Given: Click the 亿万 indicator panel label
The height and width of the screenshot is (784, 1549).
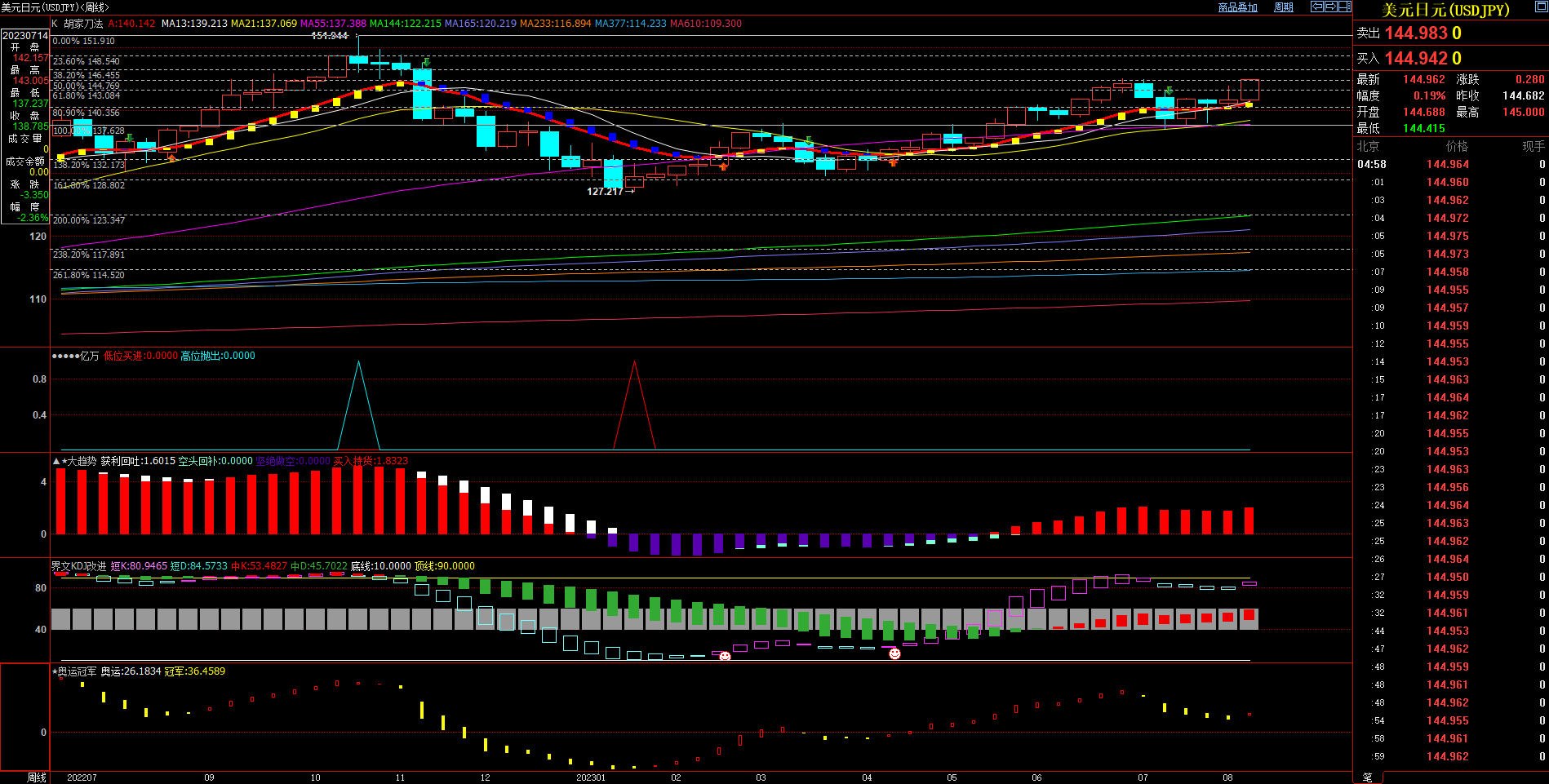Looking at the screenshot, I should click(x=89, y=356).
